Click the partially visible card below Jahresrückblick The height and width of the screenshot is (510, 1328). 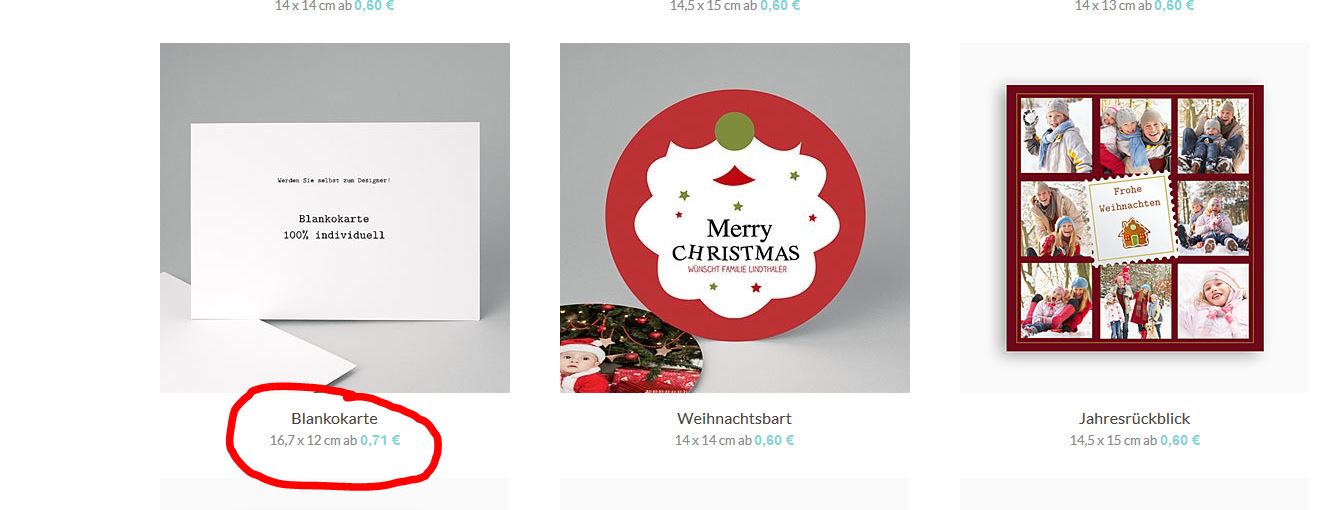(1135, 494)
